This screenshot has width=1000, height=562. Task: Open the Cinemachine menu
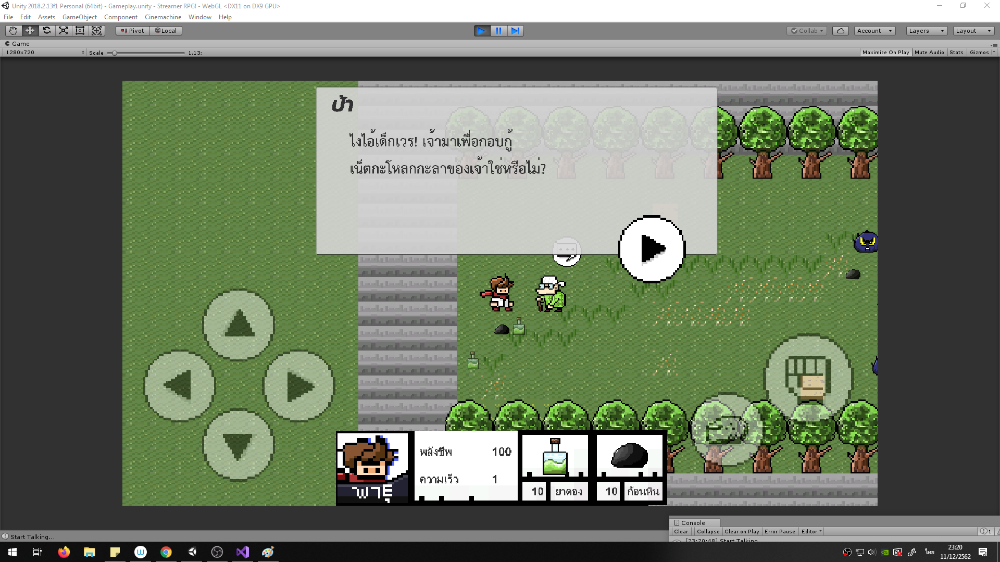[163, 17]
